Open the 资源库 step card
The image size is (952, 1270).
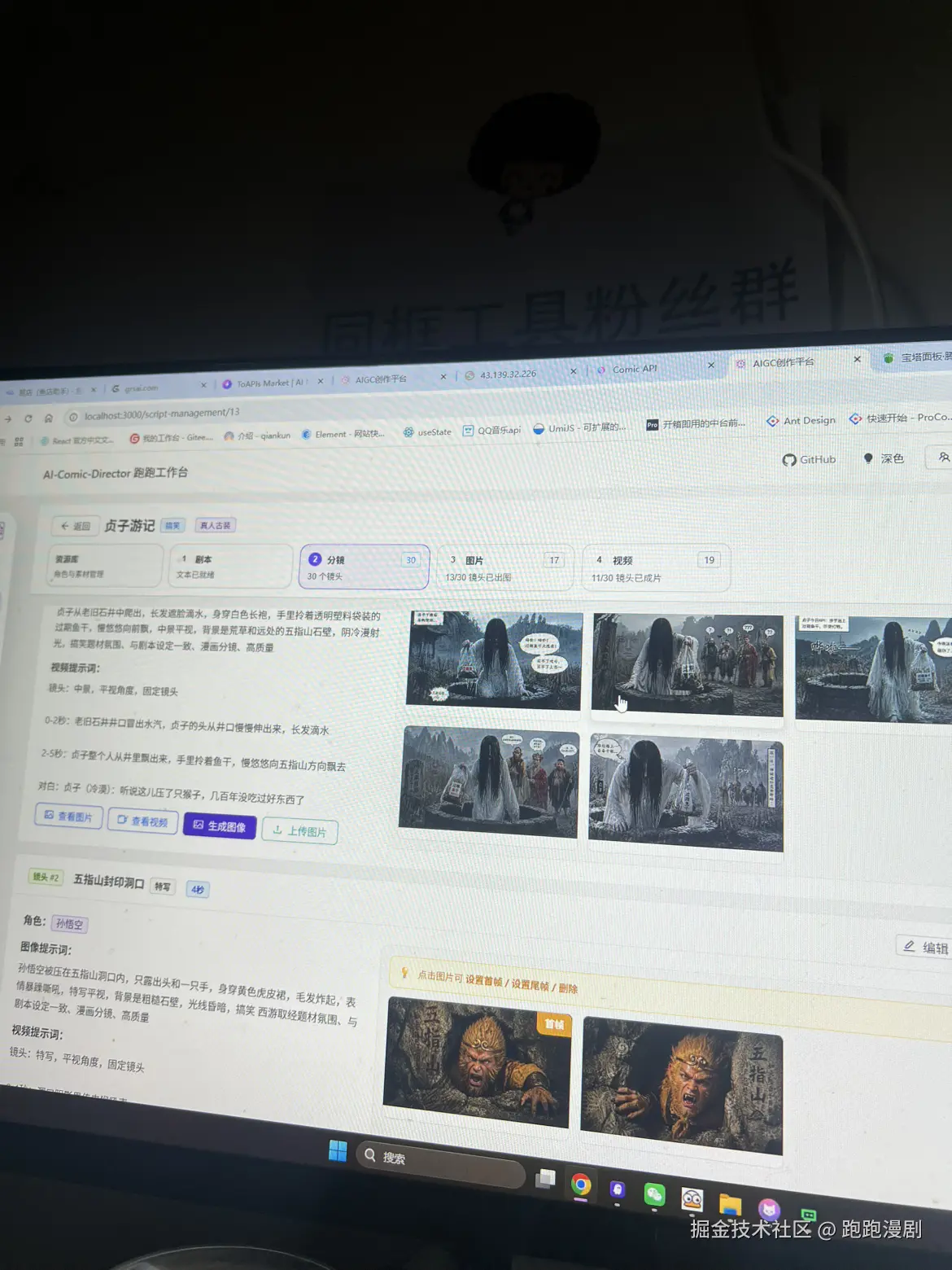104,566
